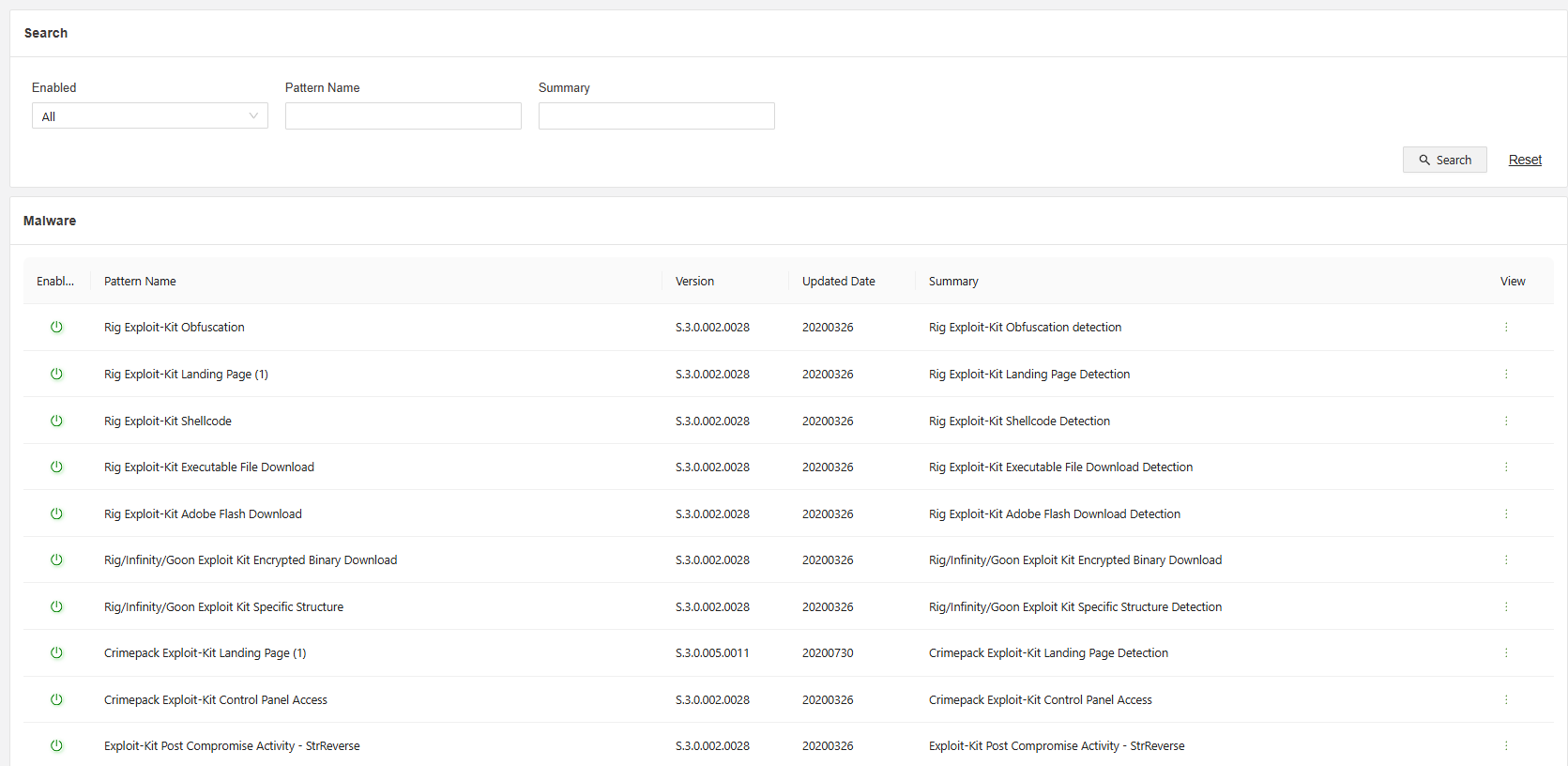This screenshot has height=766, width=1568.
Task: Click the Reset link
Action: pos(1525,160)
